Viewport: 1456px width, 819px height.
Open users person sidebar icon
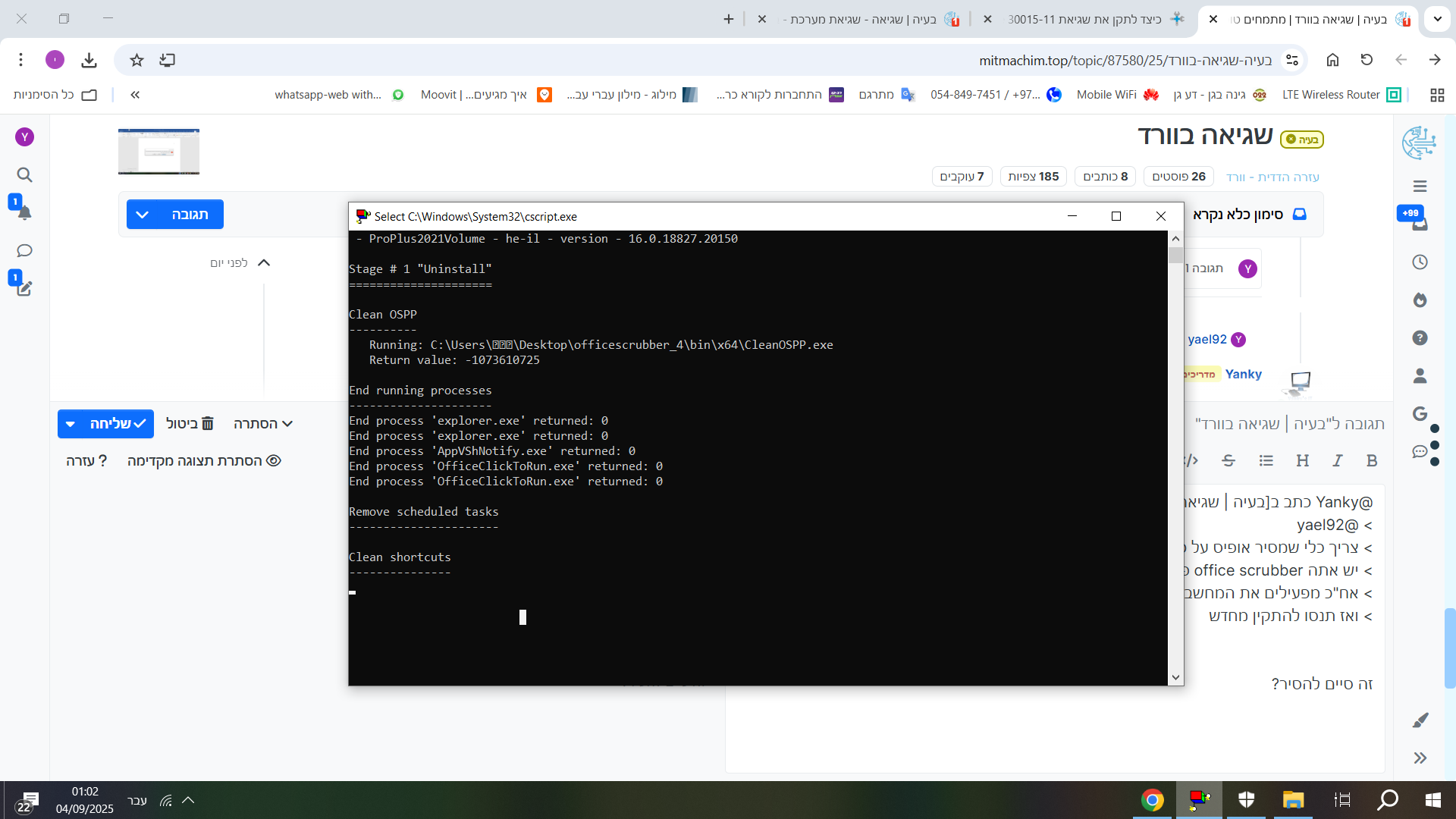tap(1420, 376)
